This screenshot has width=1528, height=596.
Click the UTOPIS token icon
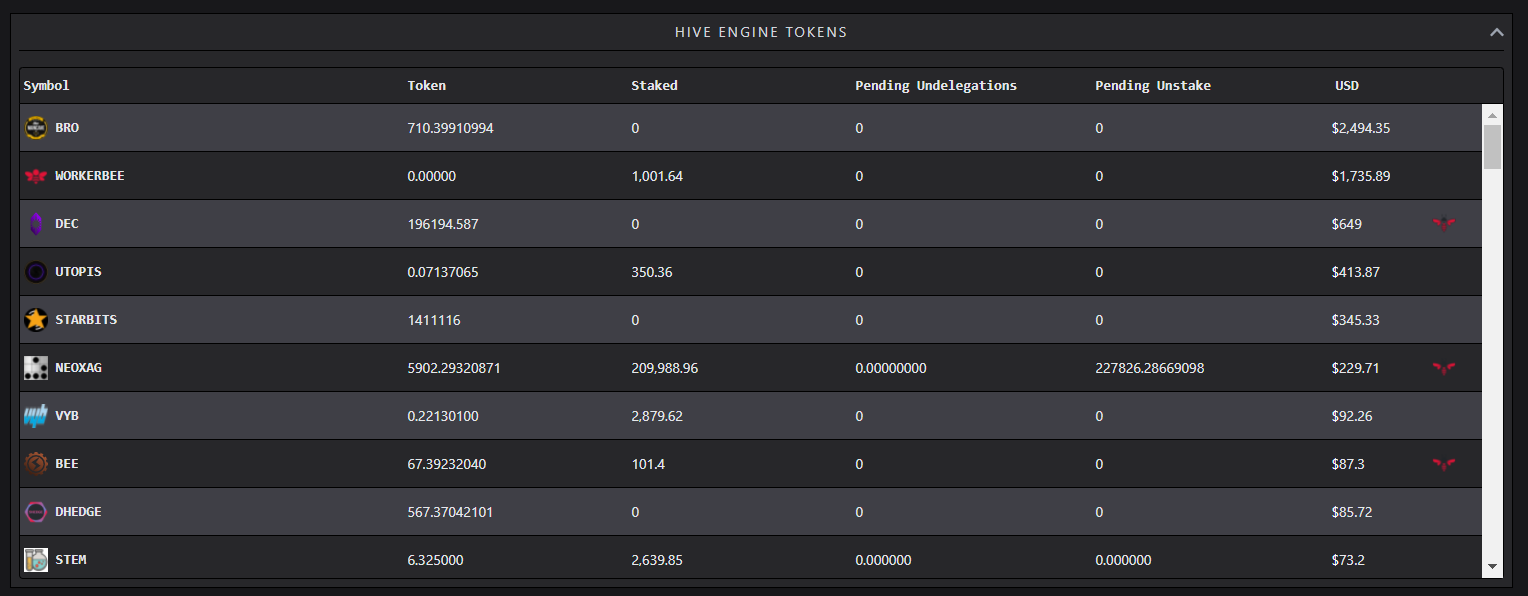pyautogui.click(x=36, y=272)
